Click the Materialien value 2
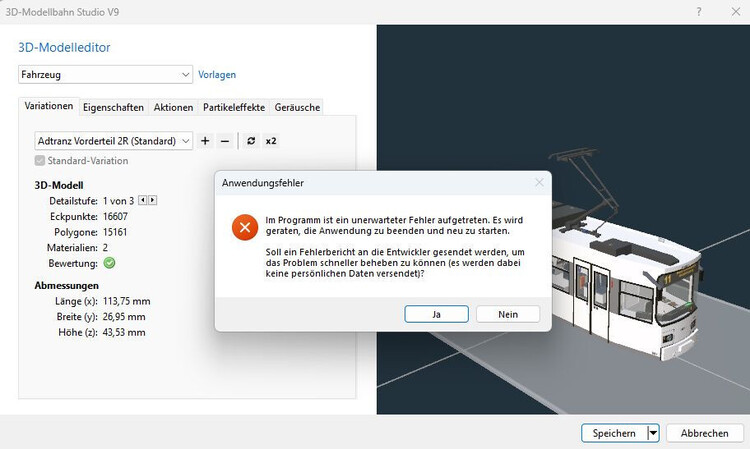Viewport: 750px width, 449px height. click(105, 248)
